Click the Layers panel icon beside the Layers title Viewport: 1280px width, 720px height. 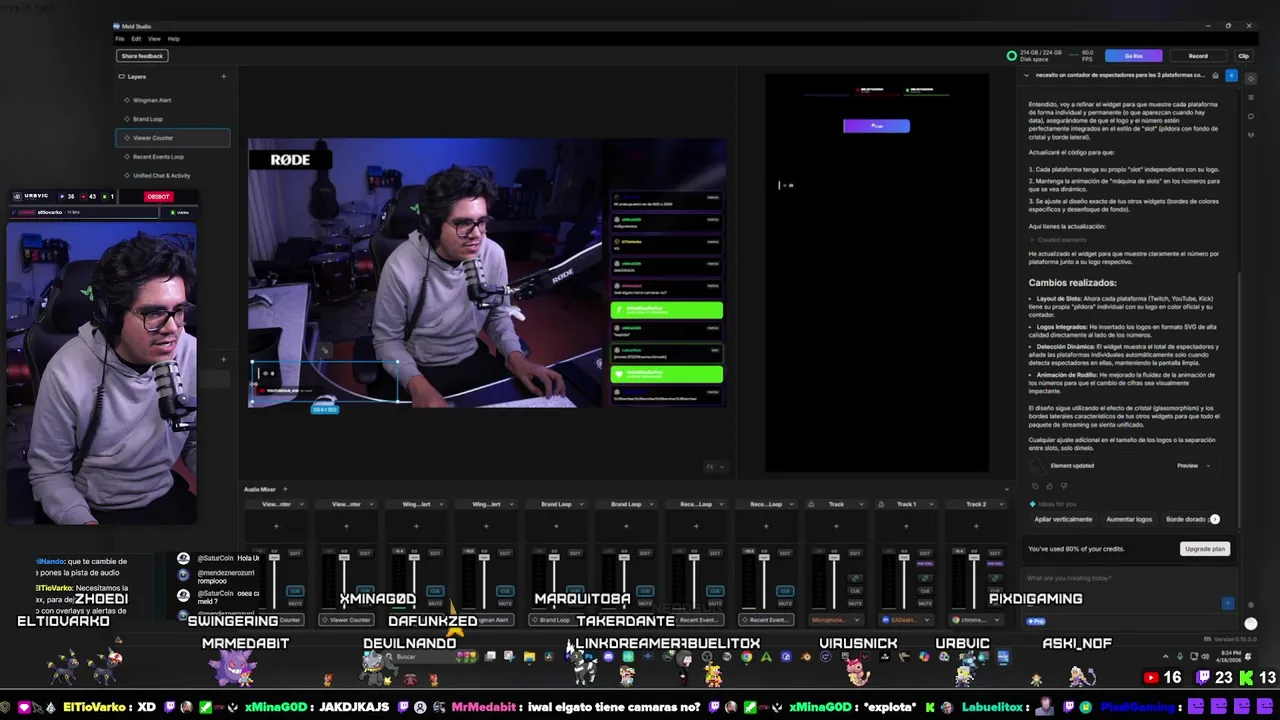pyautogui.click(x=121, y=76)
